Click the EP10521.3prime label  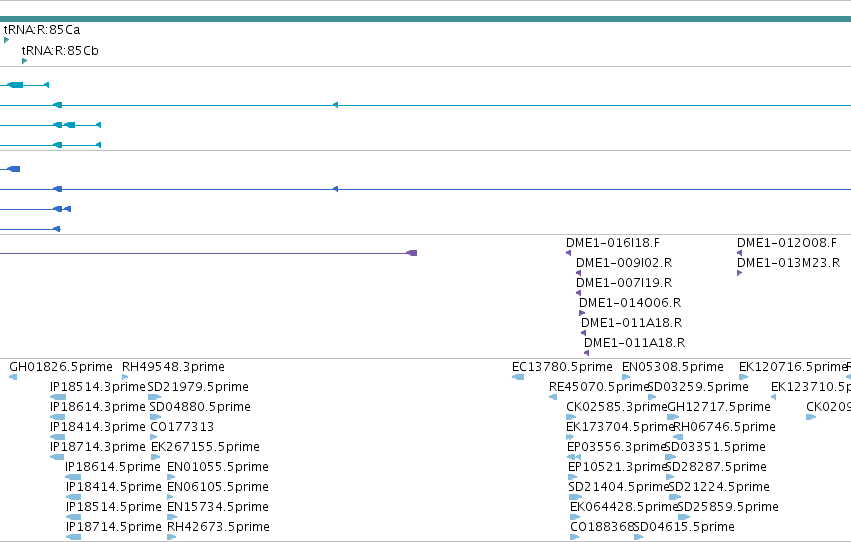(x=616, y=468)
